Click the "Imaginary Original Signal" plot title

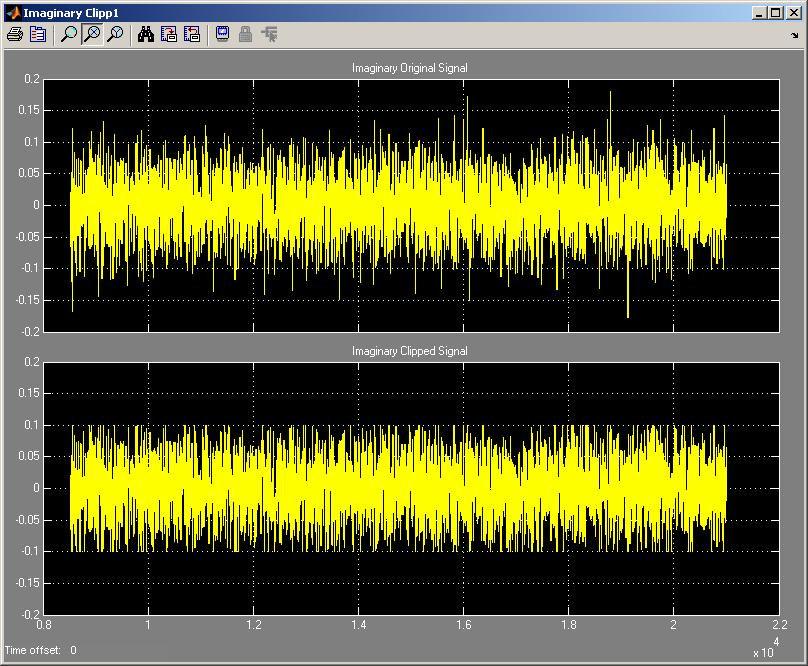point(410,68)
